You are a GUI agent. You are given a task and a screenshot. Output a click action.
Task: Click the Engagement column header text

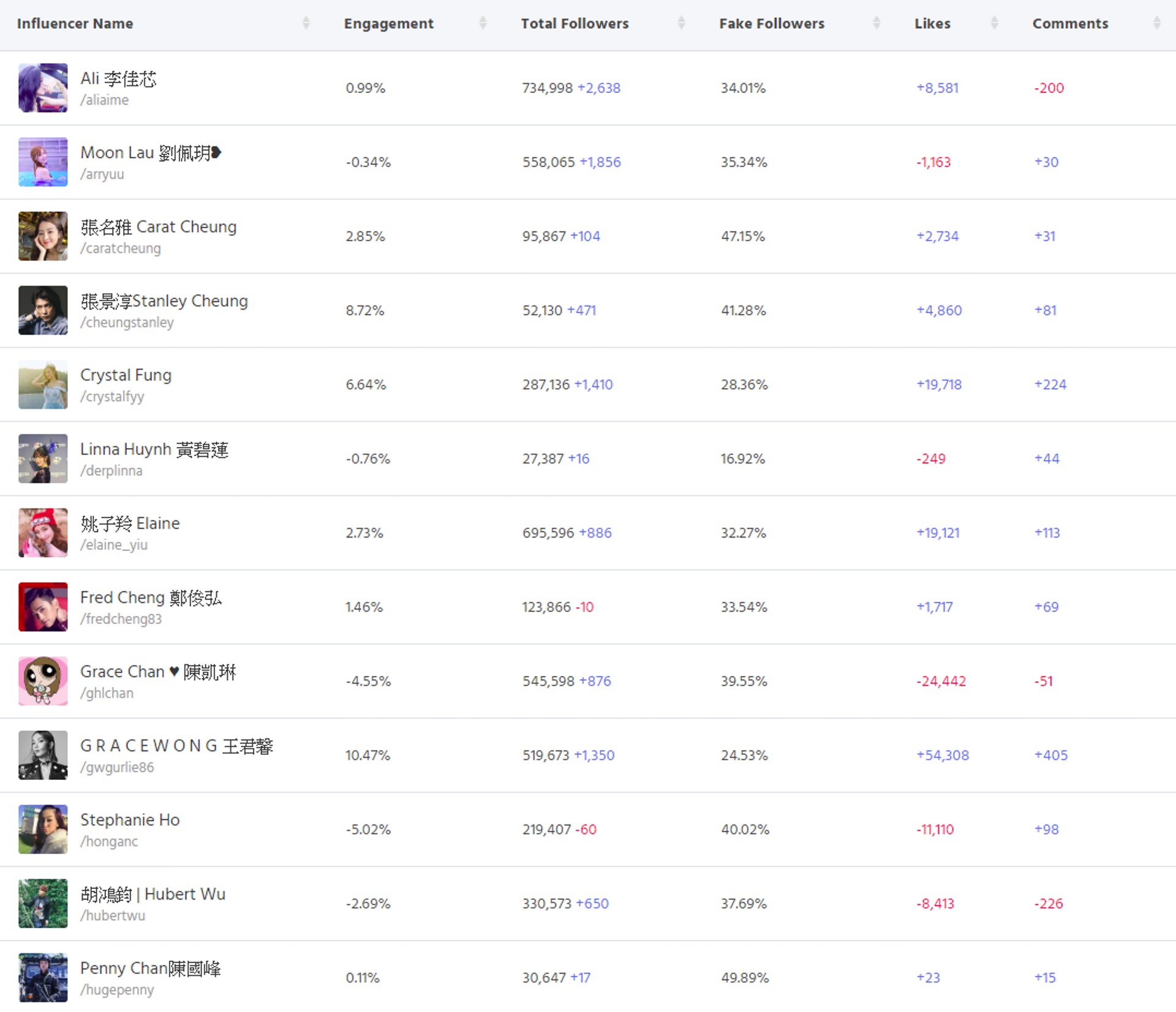[x=388, y=23]
